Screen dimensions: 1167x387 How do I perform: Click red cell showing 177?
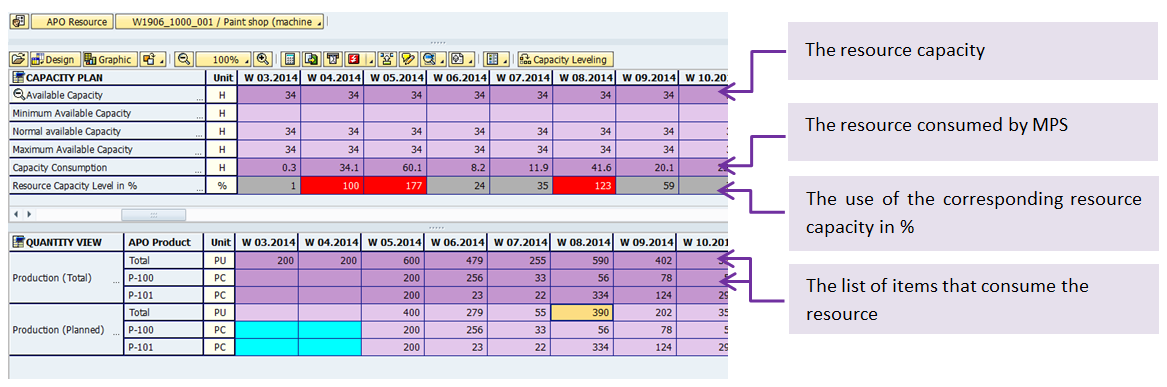394,186
